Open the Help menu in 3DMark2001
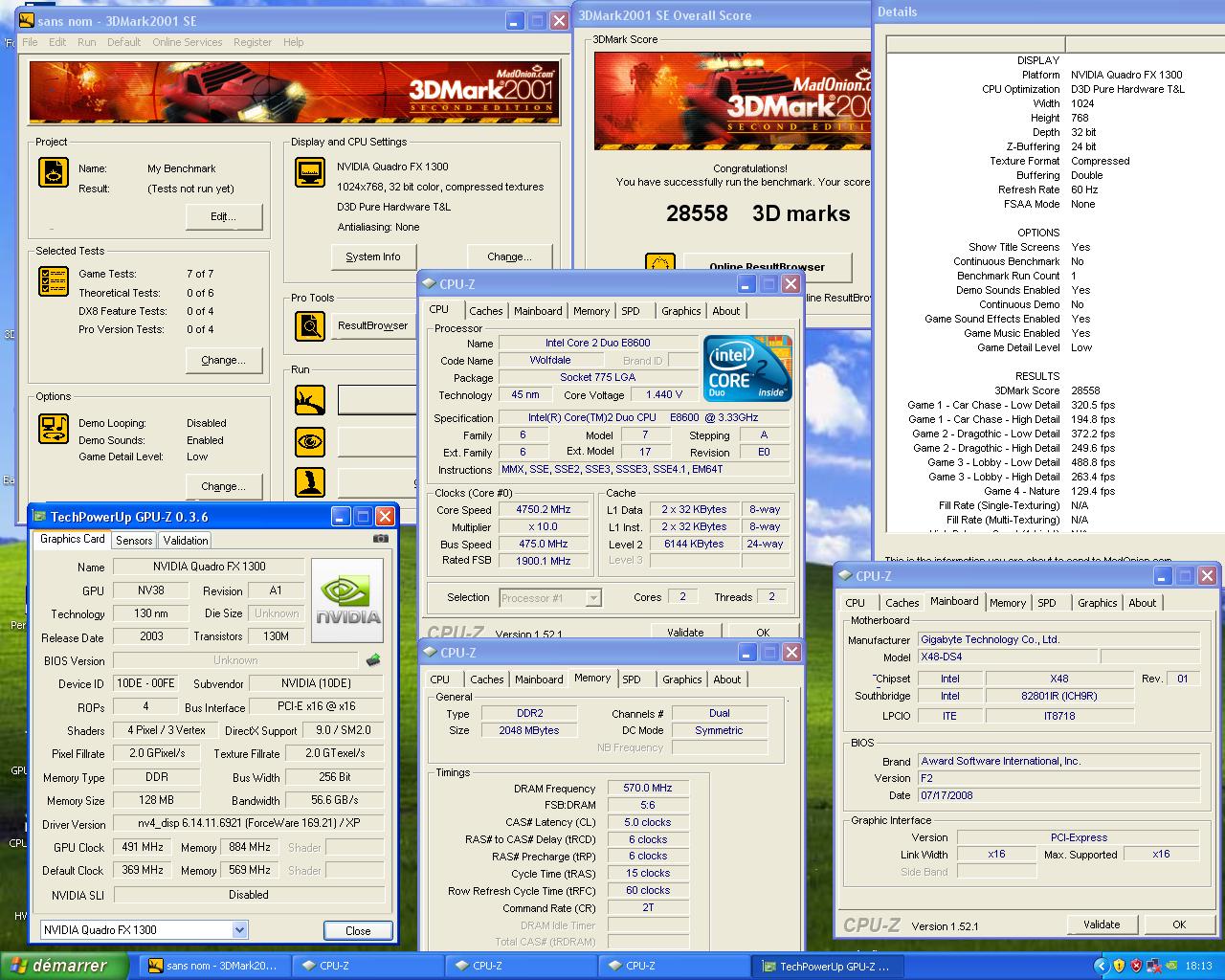This screenshot has width=1225, height=980. pos(293,42)
